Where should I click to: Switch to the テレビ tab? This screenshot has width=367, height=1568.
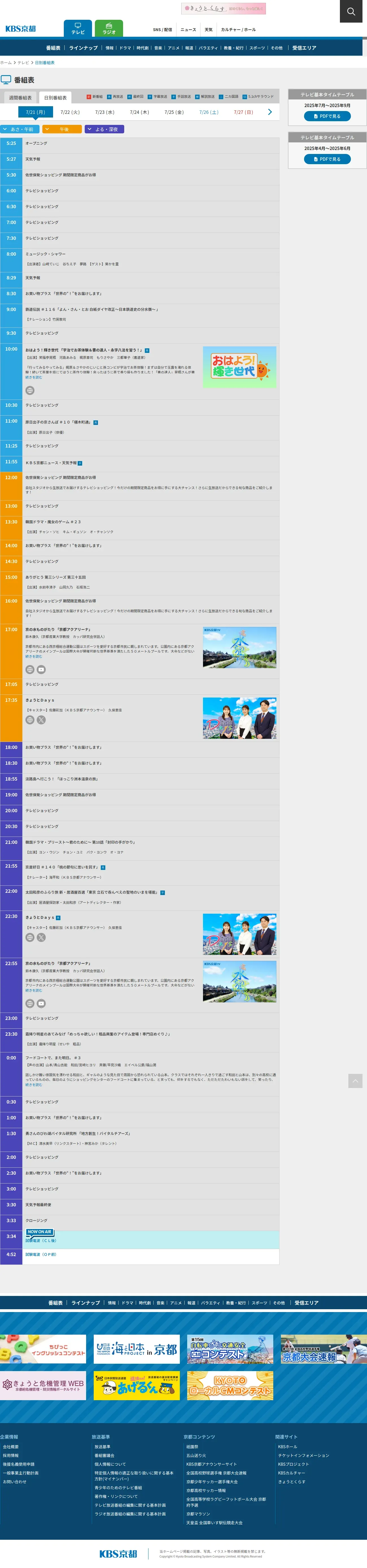tap(78, 29)
